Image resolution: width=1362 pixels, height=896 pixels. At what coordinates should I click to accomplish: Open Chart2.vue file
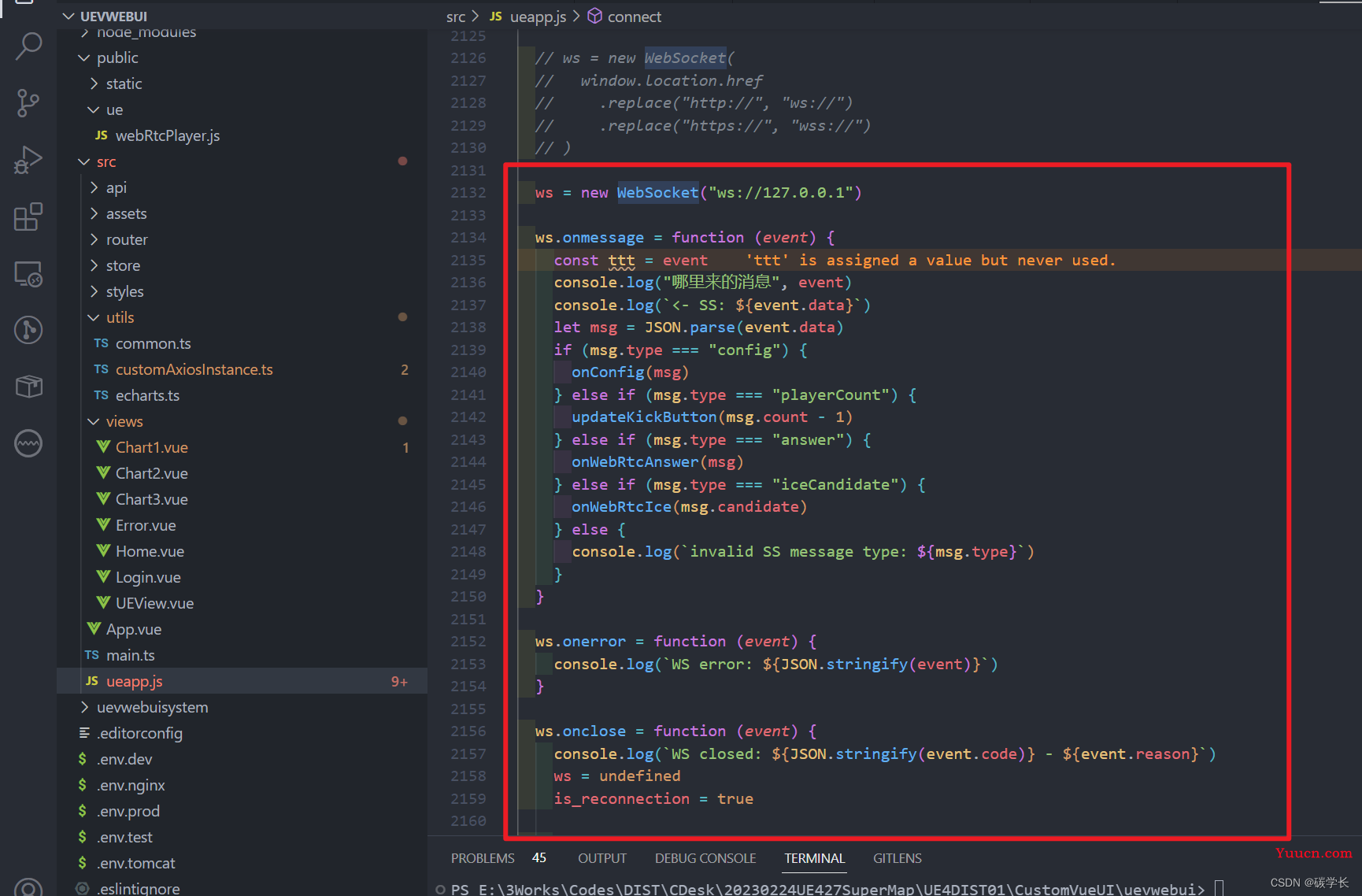[152, 473]
